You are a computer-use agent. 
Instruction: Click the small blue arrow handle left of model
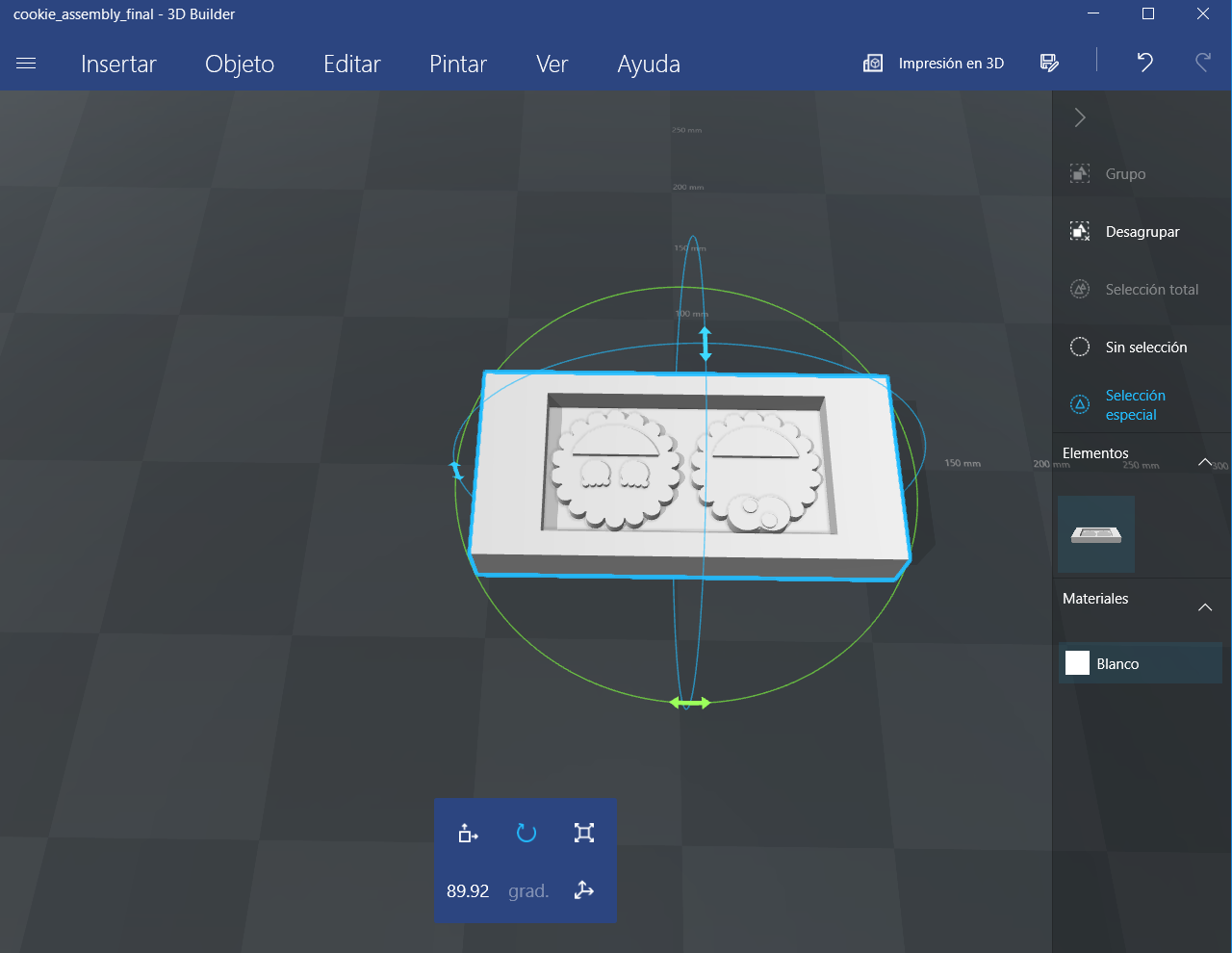pos(457,471)
